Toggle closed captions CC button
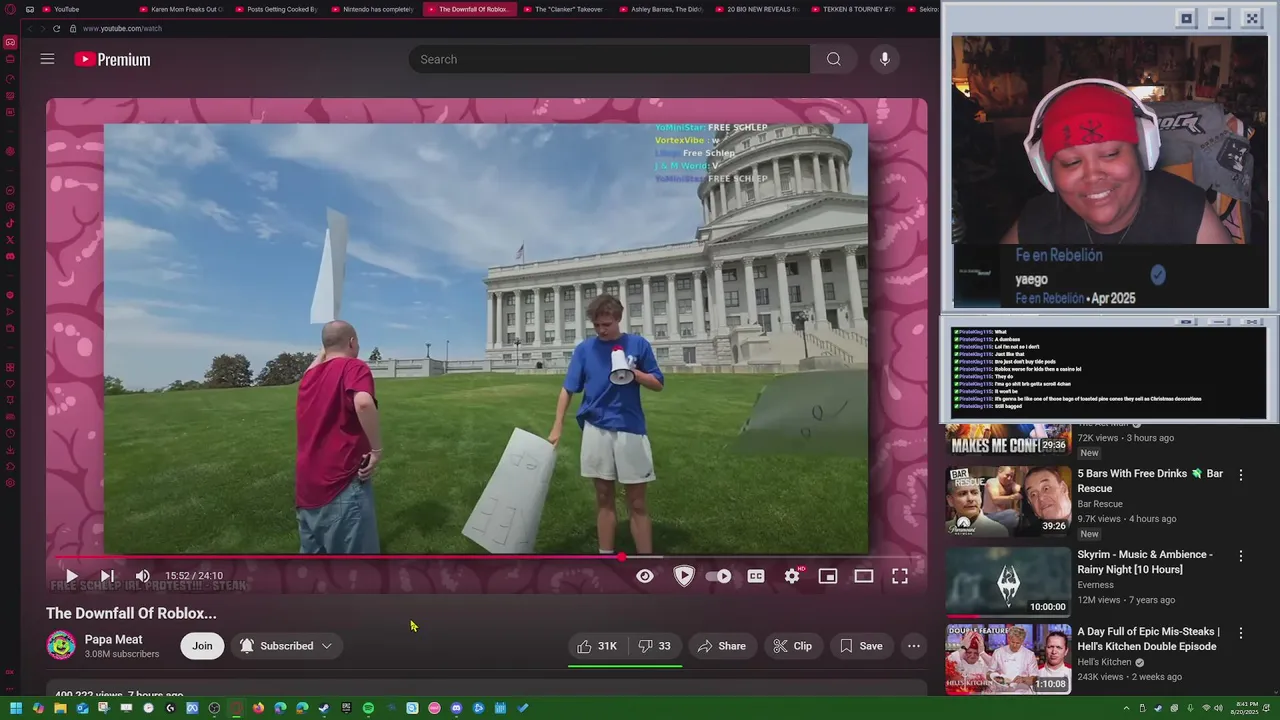 click(x=756, y=576)
